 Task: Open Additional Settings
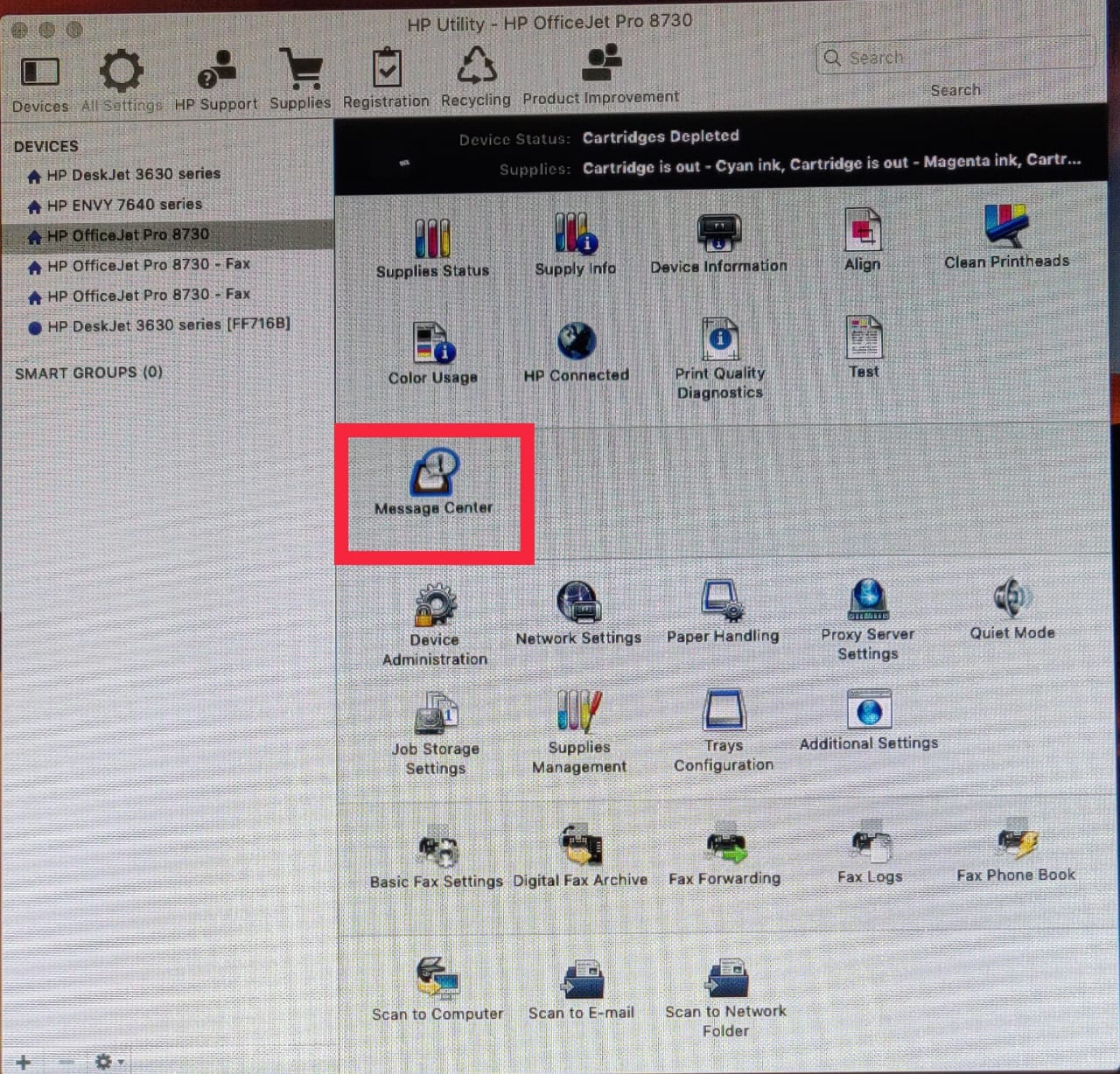(869, 720)
